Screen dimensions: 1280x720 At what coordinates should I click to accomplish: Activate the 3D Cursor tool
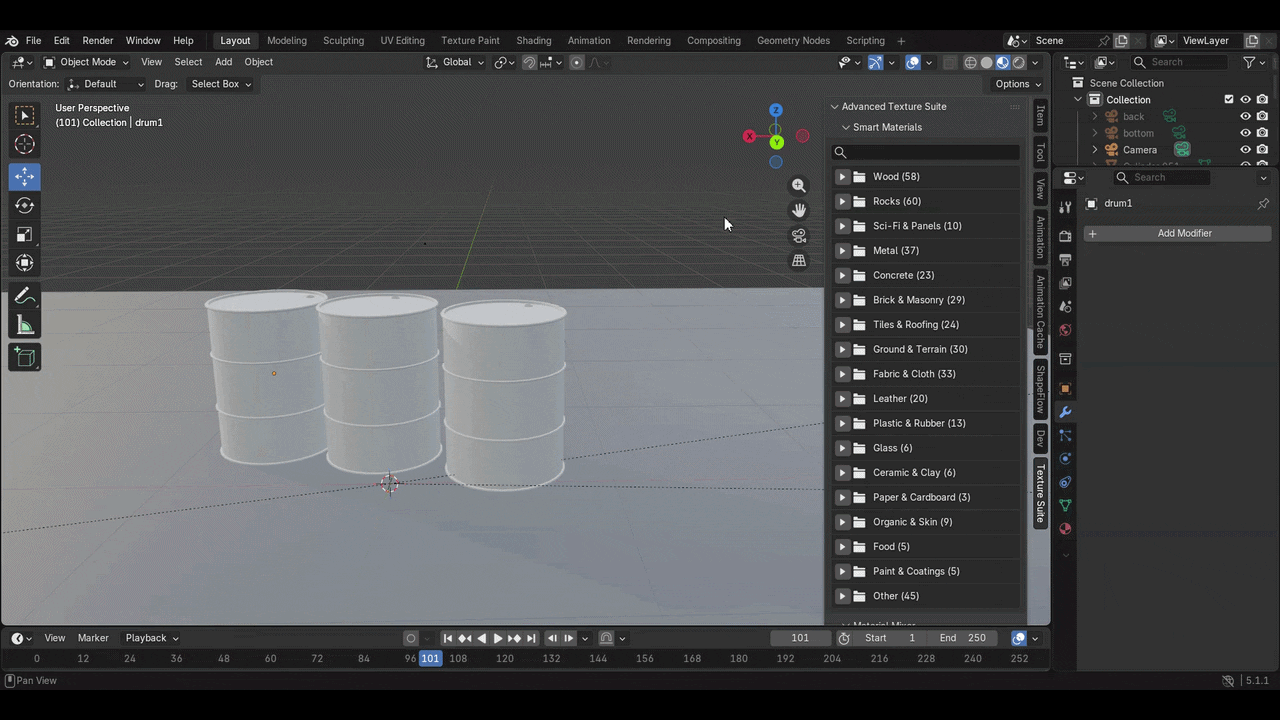(x=25, y=145)
